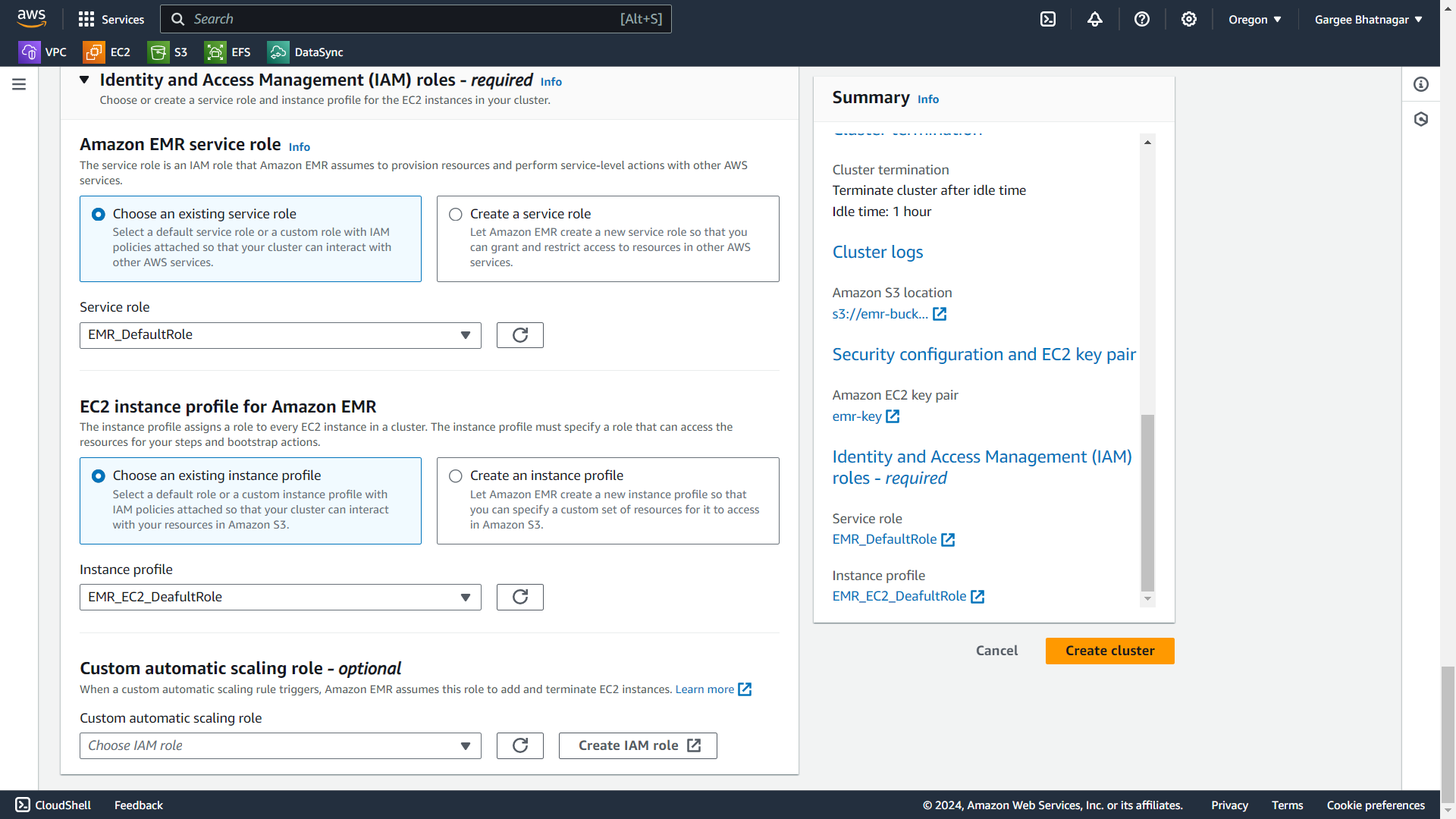
Task: Open the DataSync service shortcut
Action: click(x=306, y=52)
